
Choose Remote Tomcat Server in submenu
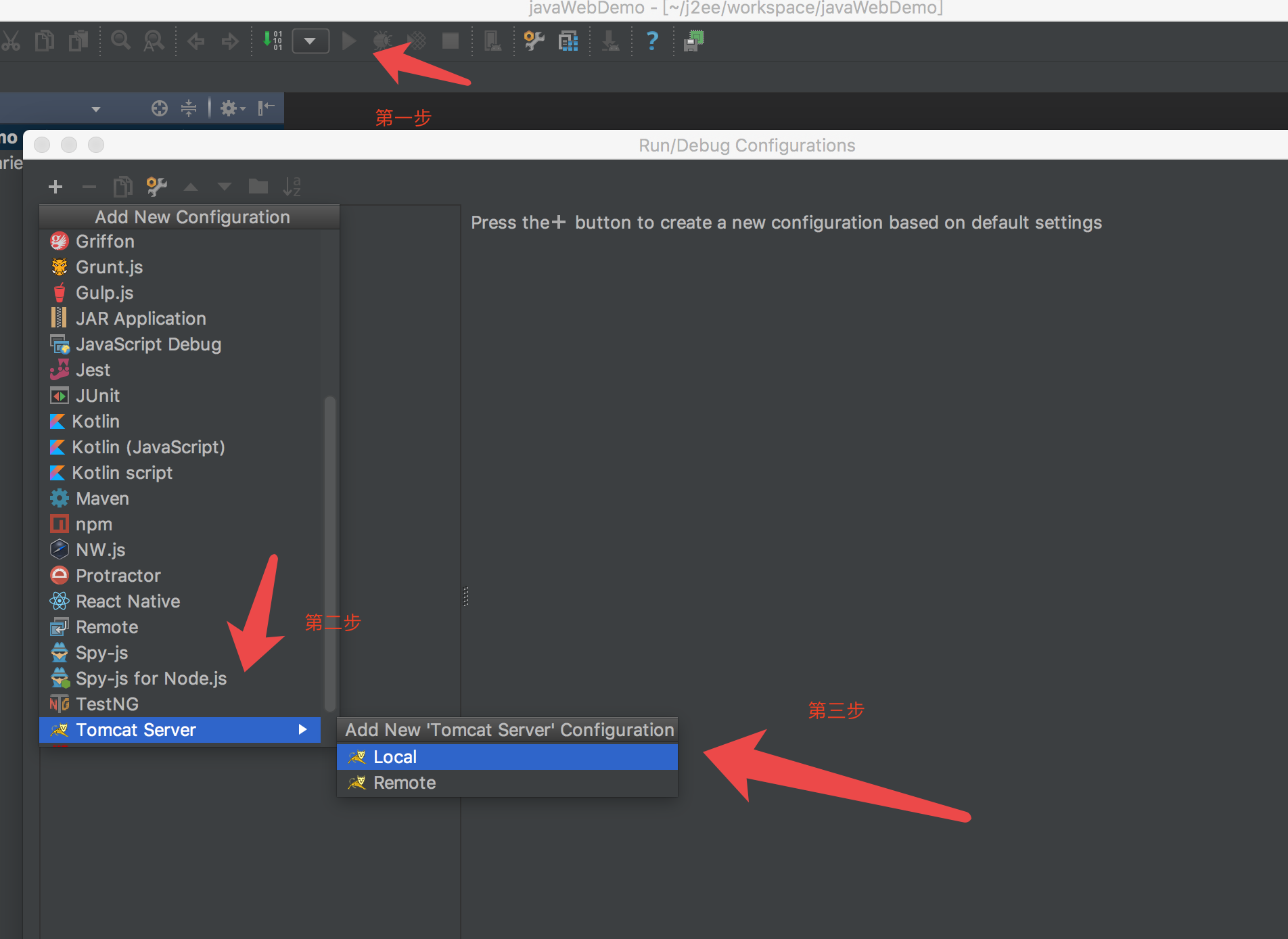(507, 783)
